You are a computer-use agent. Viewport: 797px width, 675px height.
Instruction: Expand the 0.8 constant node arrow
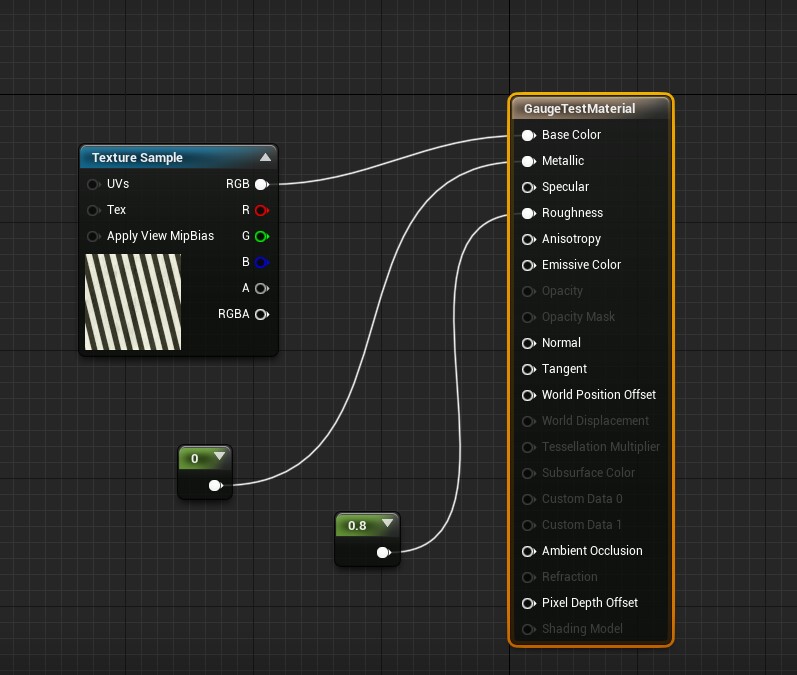pos(387,523)
